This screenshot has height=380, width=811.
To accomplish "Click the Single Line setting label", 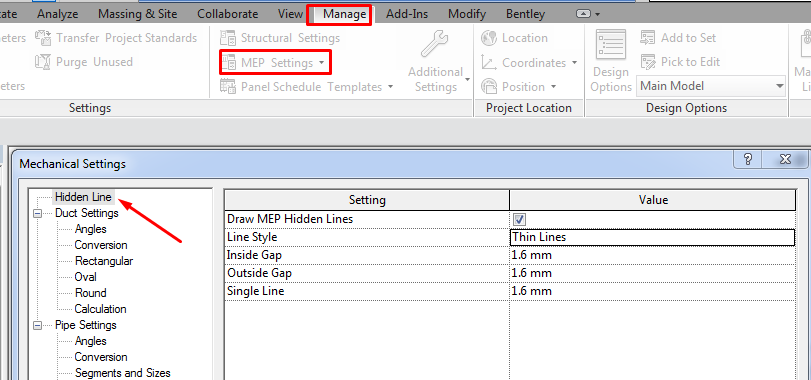I will click(x=256, y=291).
